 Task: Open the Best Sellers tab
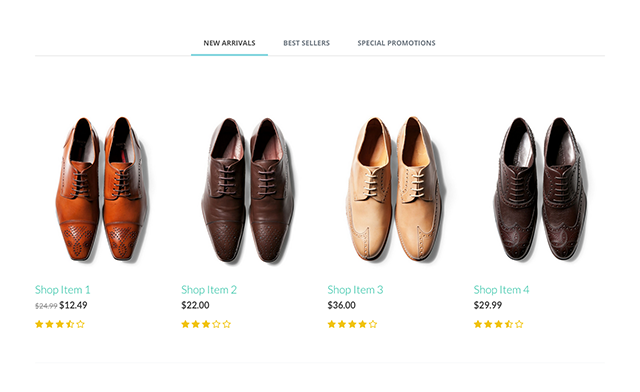point(307,43)
